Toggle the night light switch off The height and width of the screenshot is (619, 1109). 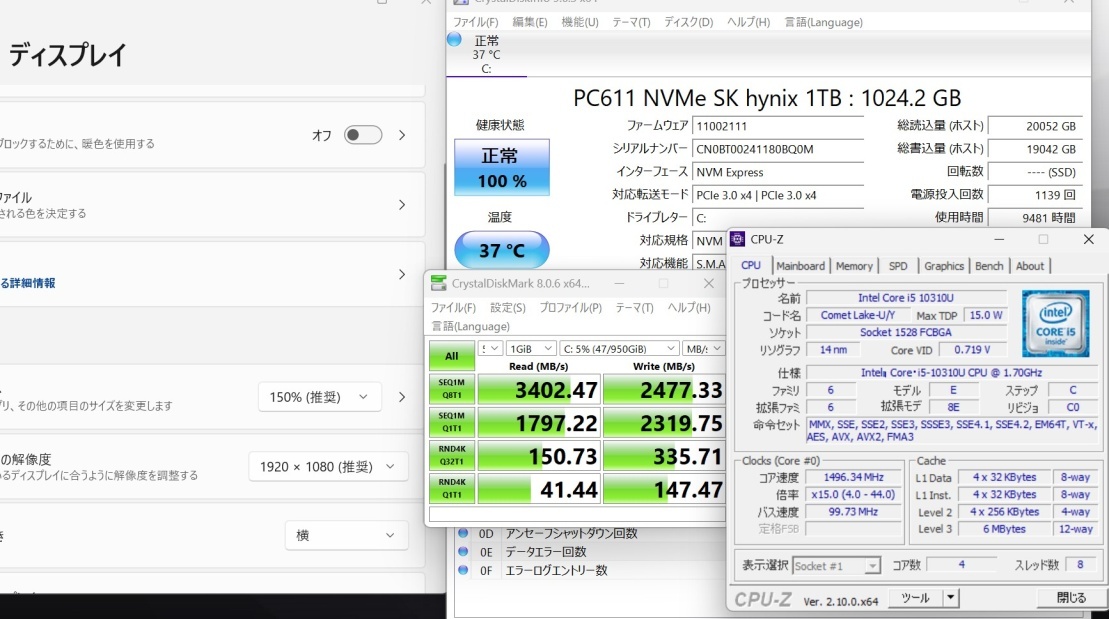[363, 134]
